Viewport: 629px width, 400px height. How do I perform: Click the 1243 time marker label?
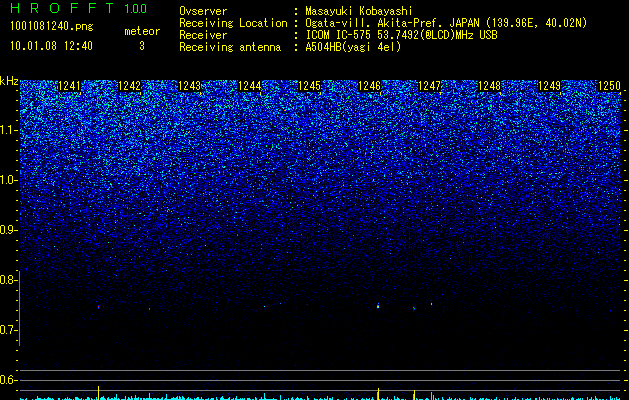(189, 86)
